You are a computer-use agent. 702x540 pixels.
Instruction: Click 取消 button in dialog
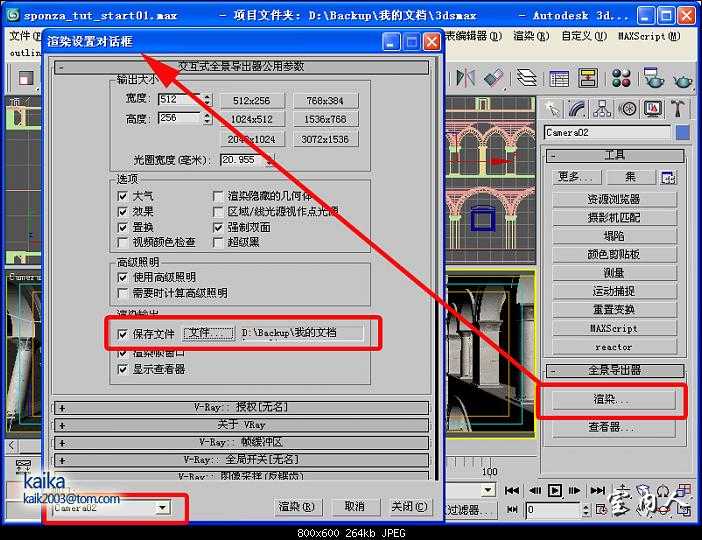pyautogui.click(x=354, y=506)
